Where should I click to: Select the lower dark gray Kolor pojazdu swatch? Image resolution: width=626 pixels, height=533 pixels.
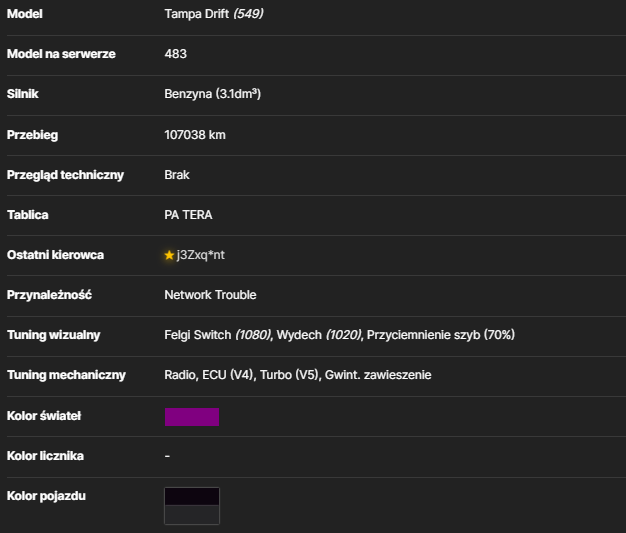(x=192, y=515)
